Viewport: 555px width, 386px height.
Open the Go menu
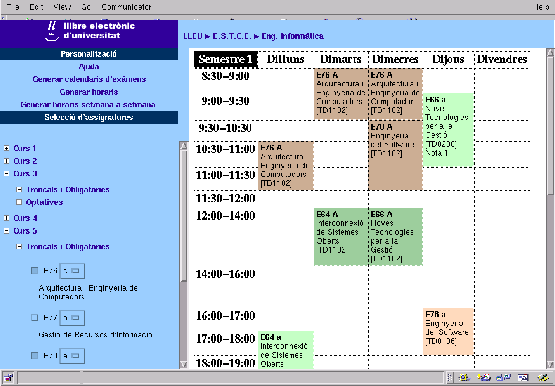[x=86, y=7]
